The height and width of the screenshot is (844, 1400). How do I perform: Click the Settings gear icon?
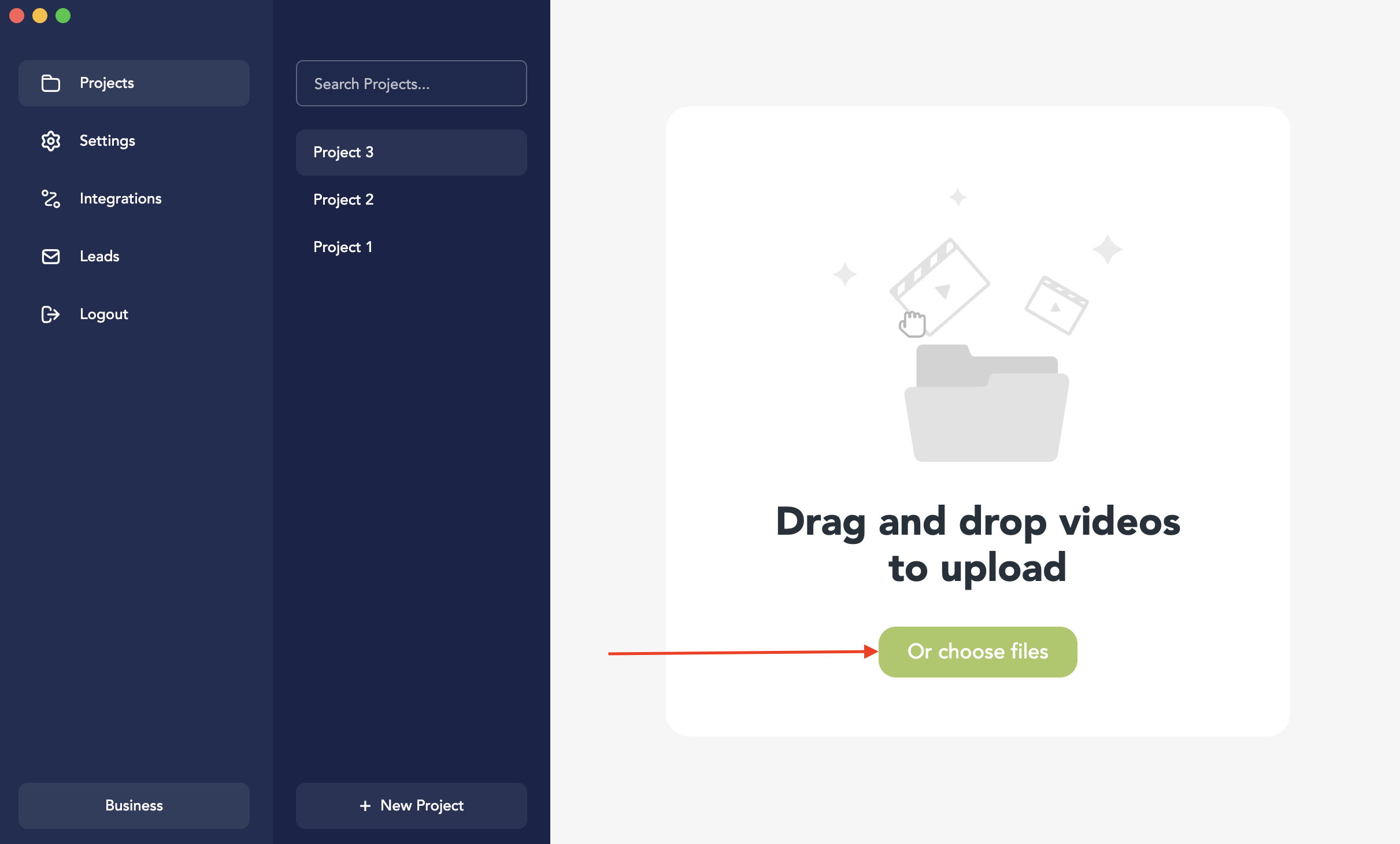tap(51, 141)
